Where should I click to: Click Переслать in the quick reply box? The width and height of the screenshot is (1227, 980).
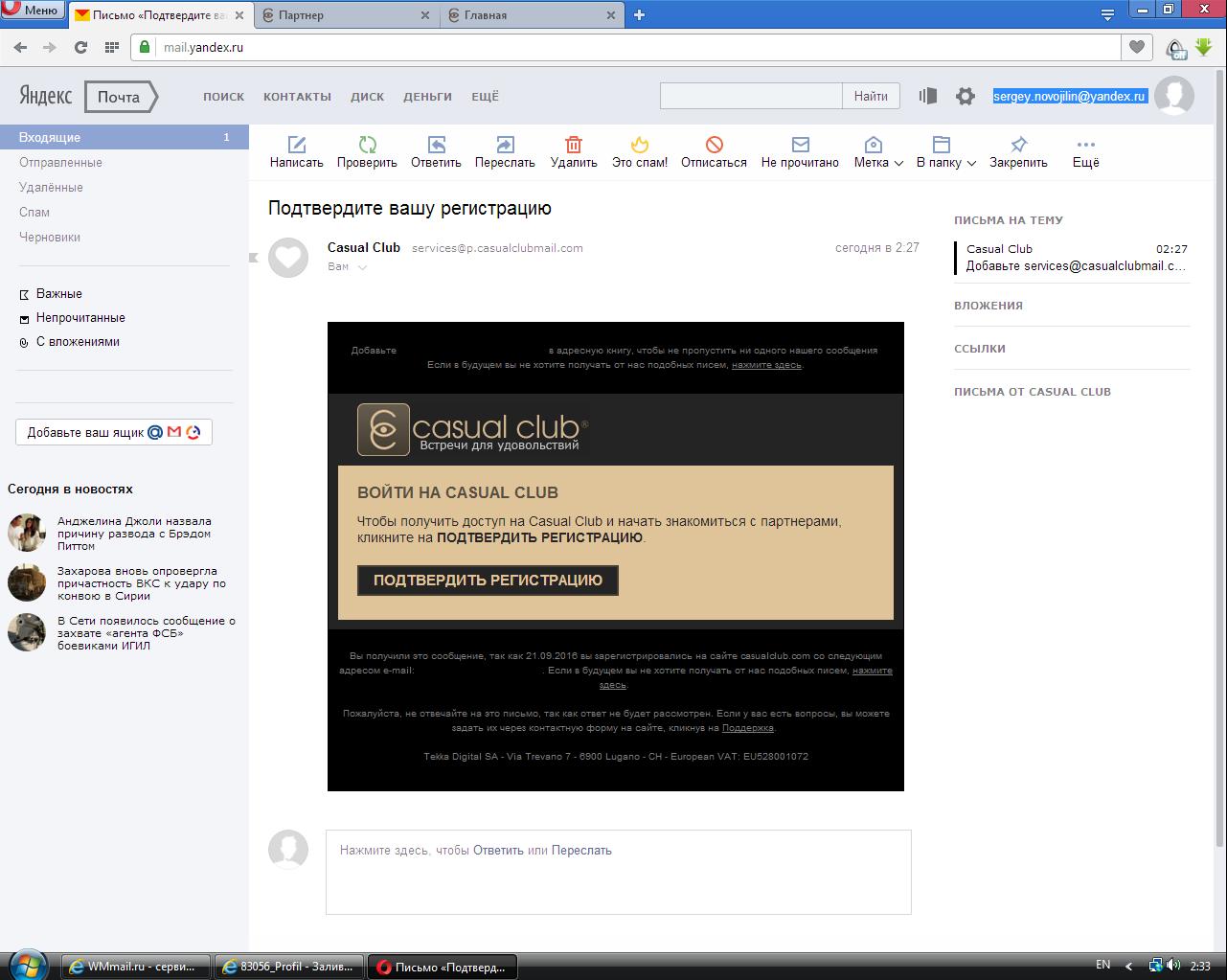pos(581,850)
